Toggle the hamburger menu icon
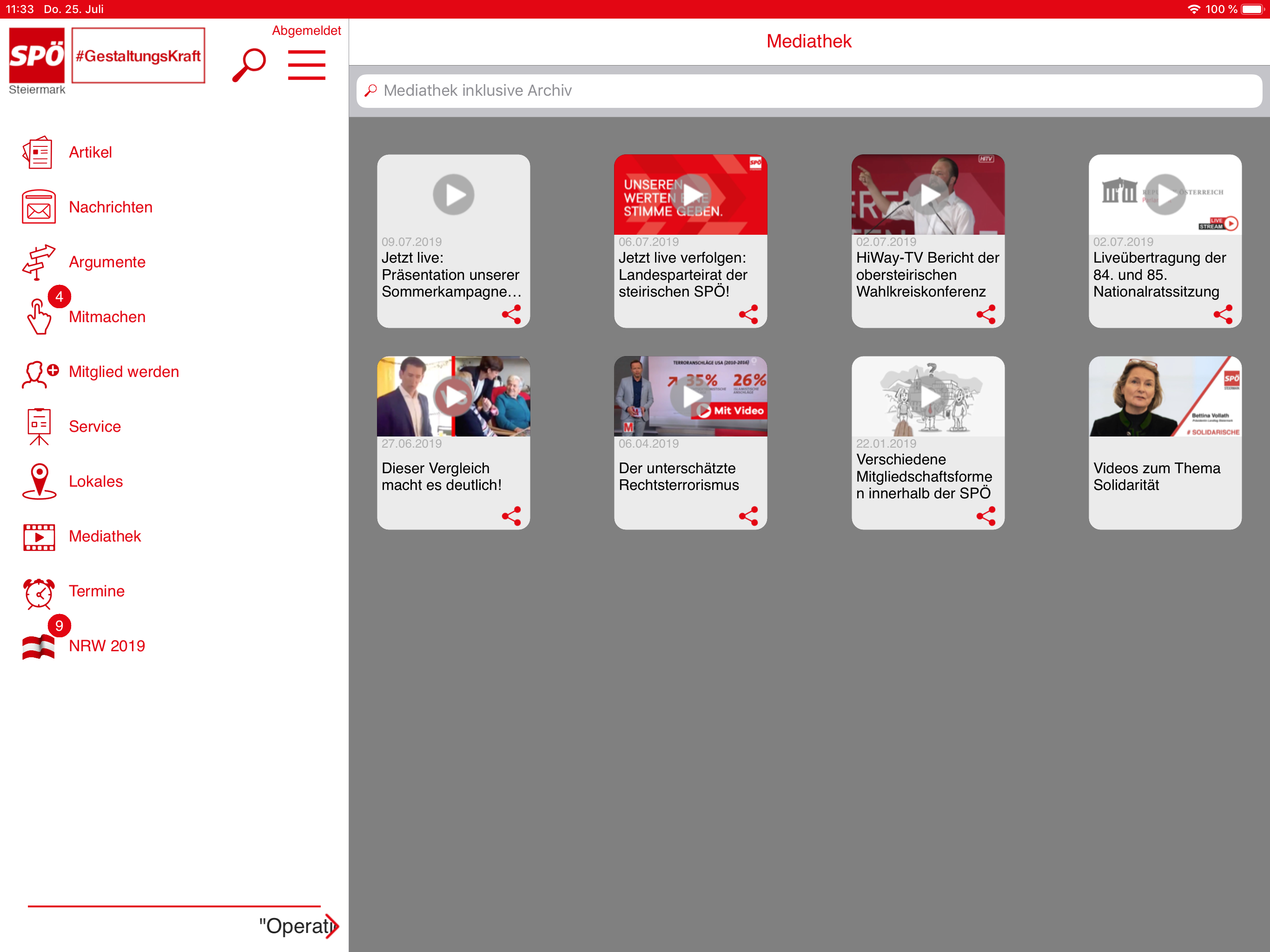Screen dimensions: 1270x952 307,65
